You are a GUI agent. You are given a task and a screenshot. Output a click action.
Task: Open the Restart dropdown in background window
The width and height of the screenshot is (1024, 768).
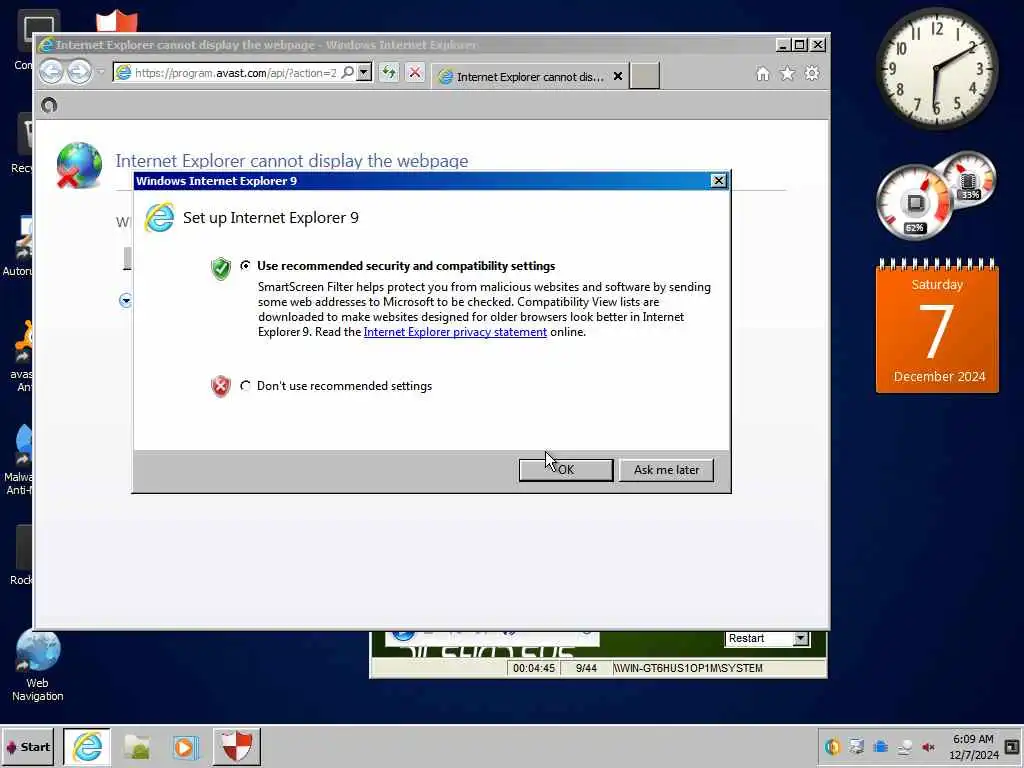click(x=801, y=639)
